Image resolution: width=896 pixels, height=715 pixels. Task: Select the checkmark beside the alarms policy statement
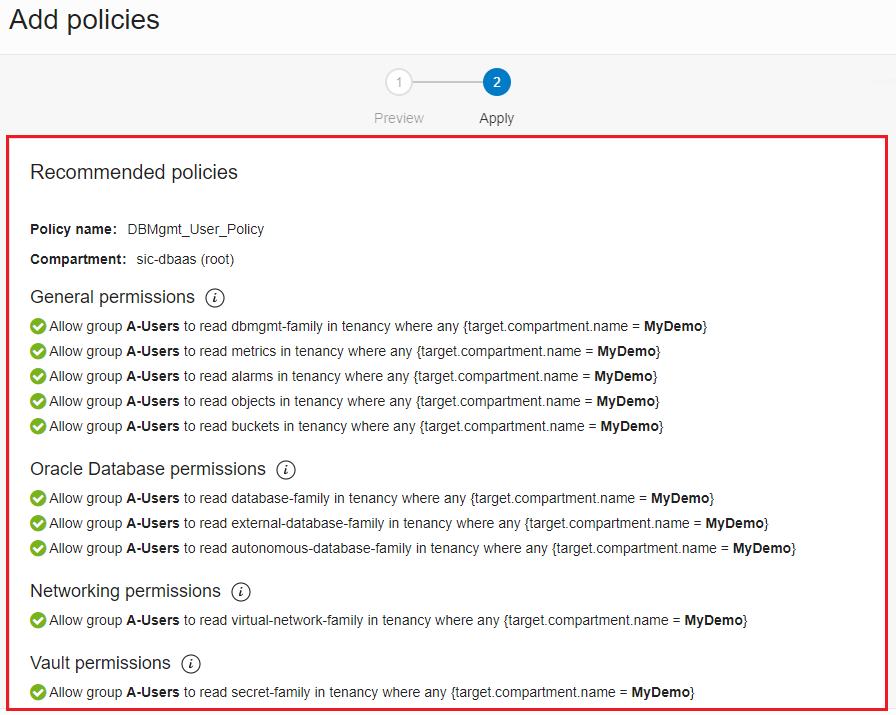point(38,376)
